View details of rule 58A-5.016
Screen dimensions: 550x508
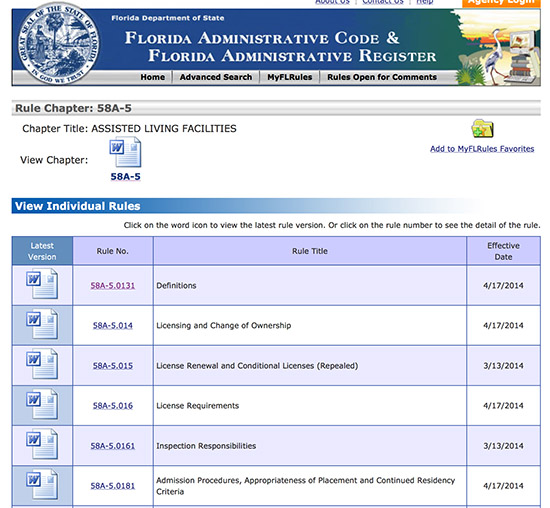tap(113, 406)
